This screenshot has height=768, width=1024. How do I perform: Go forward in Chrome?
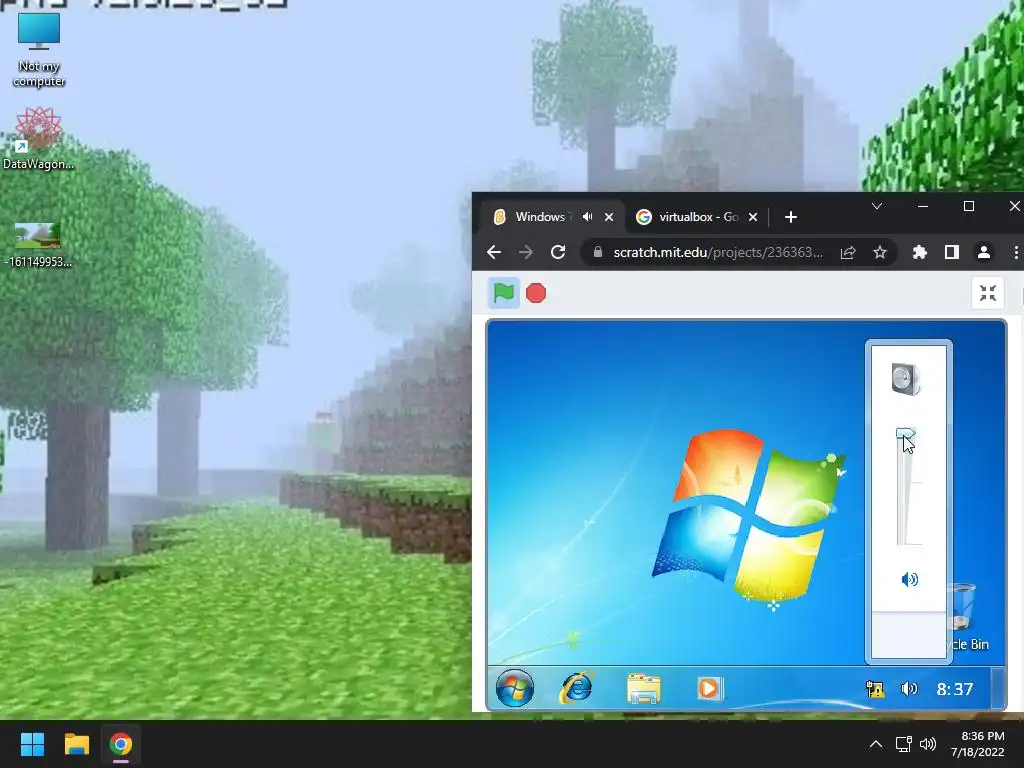coord(526,252)
